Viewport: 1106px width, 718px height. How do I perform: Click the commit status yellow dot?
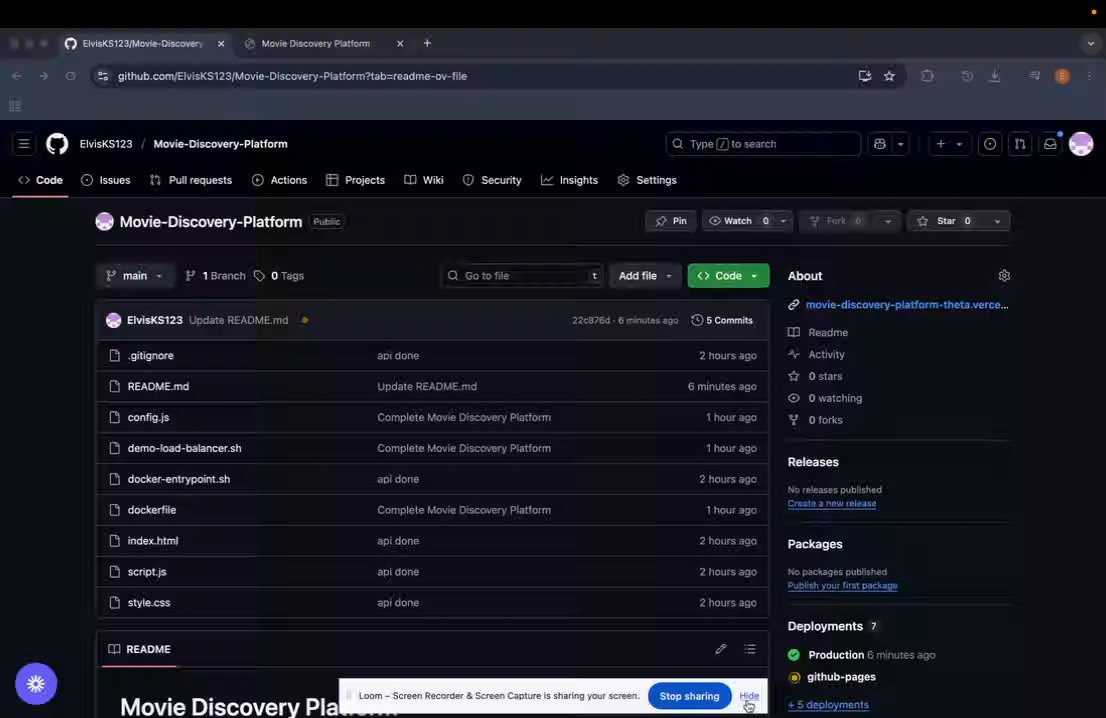[305, 320]
